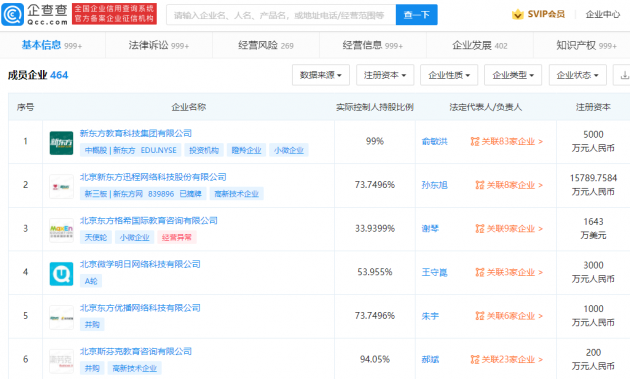Viewport: 630px width, 379px height.
Task: Click the 经营异常 warning tag
Action: (x=177, y=238)
